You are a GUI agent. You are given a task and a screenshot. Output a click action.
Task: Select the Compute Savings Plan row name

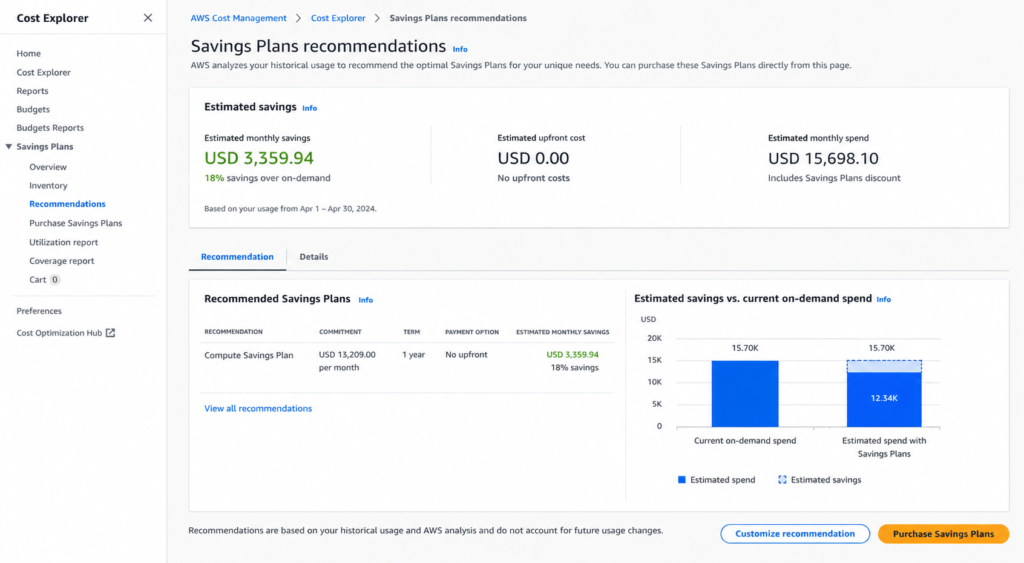pyautogui.click(x=249, y=355)
